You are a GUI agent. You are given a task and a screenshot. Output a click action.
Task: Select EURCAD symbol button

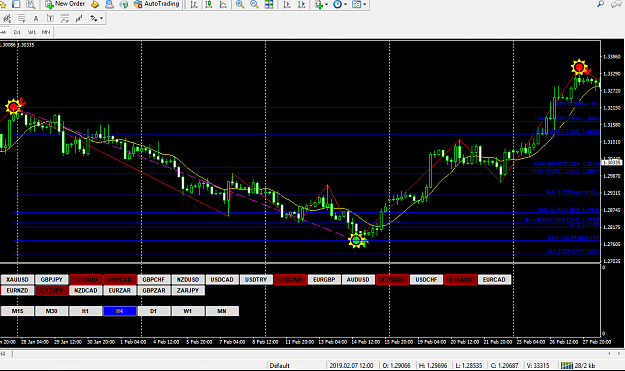pyautogui.click(x=494, y=279)
